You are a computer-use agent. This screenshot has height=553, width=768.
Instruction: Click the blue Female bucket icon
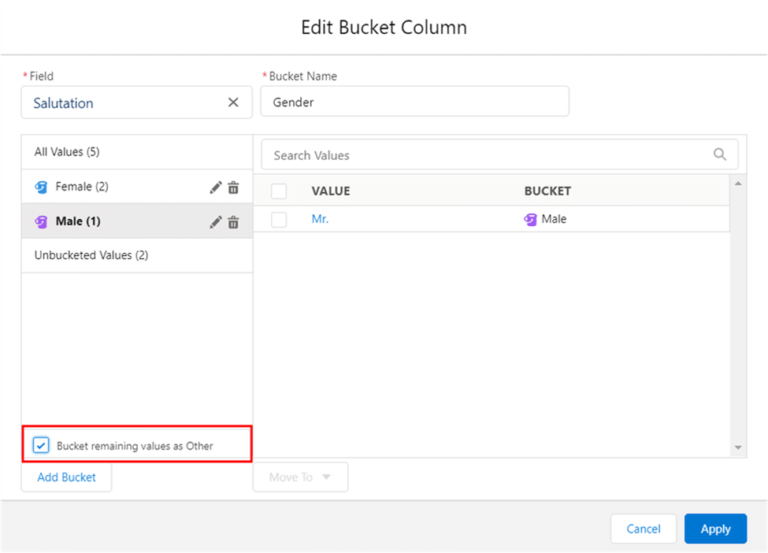coord(41,187)
